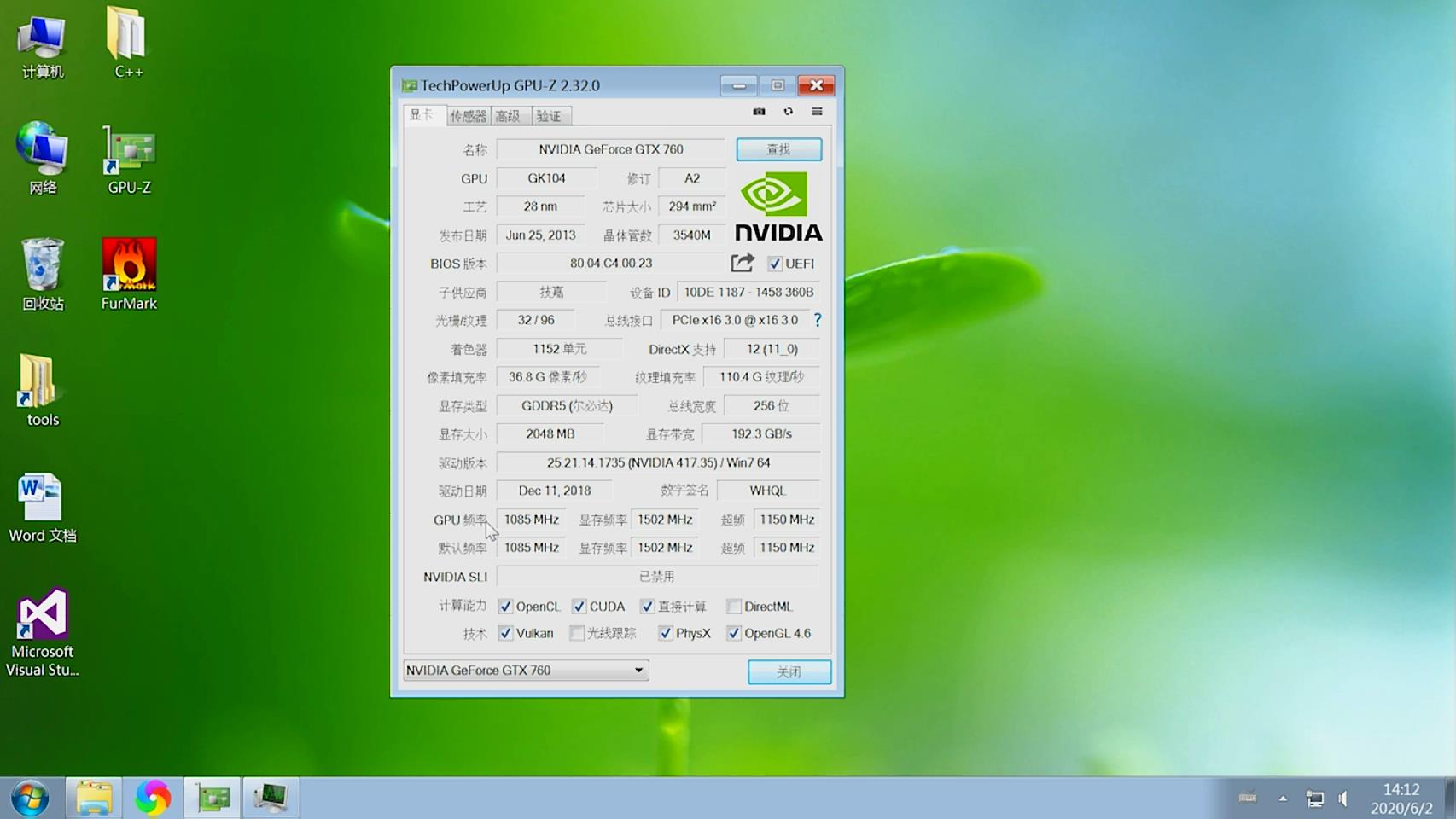
Task: Open the 验证 validation tab
Action: [550, 116]
